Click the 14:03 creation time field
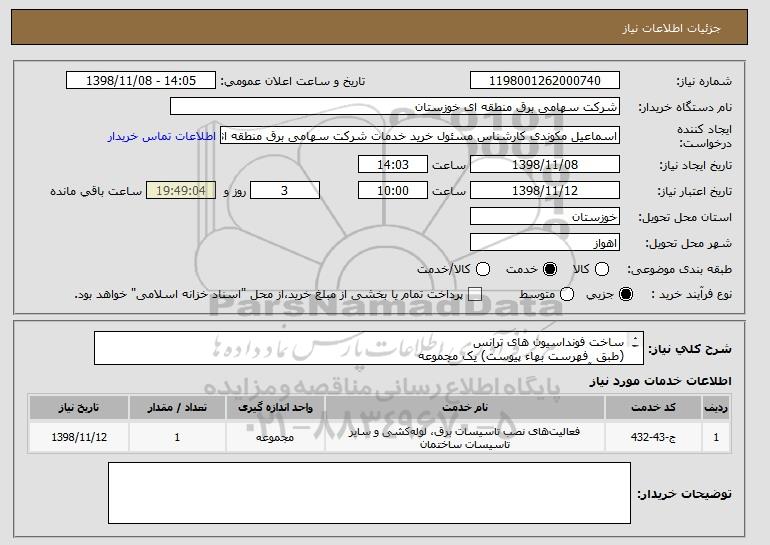 click(x=394, y=164)
